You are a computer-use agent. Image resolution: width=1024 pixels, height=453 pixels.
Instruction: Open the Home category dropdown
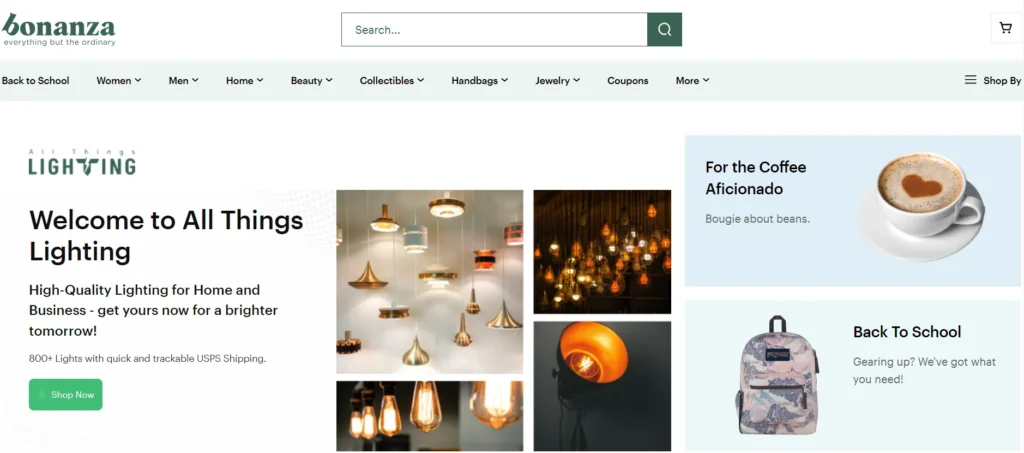(244, 81)
